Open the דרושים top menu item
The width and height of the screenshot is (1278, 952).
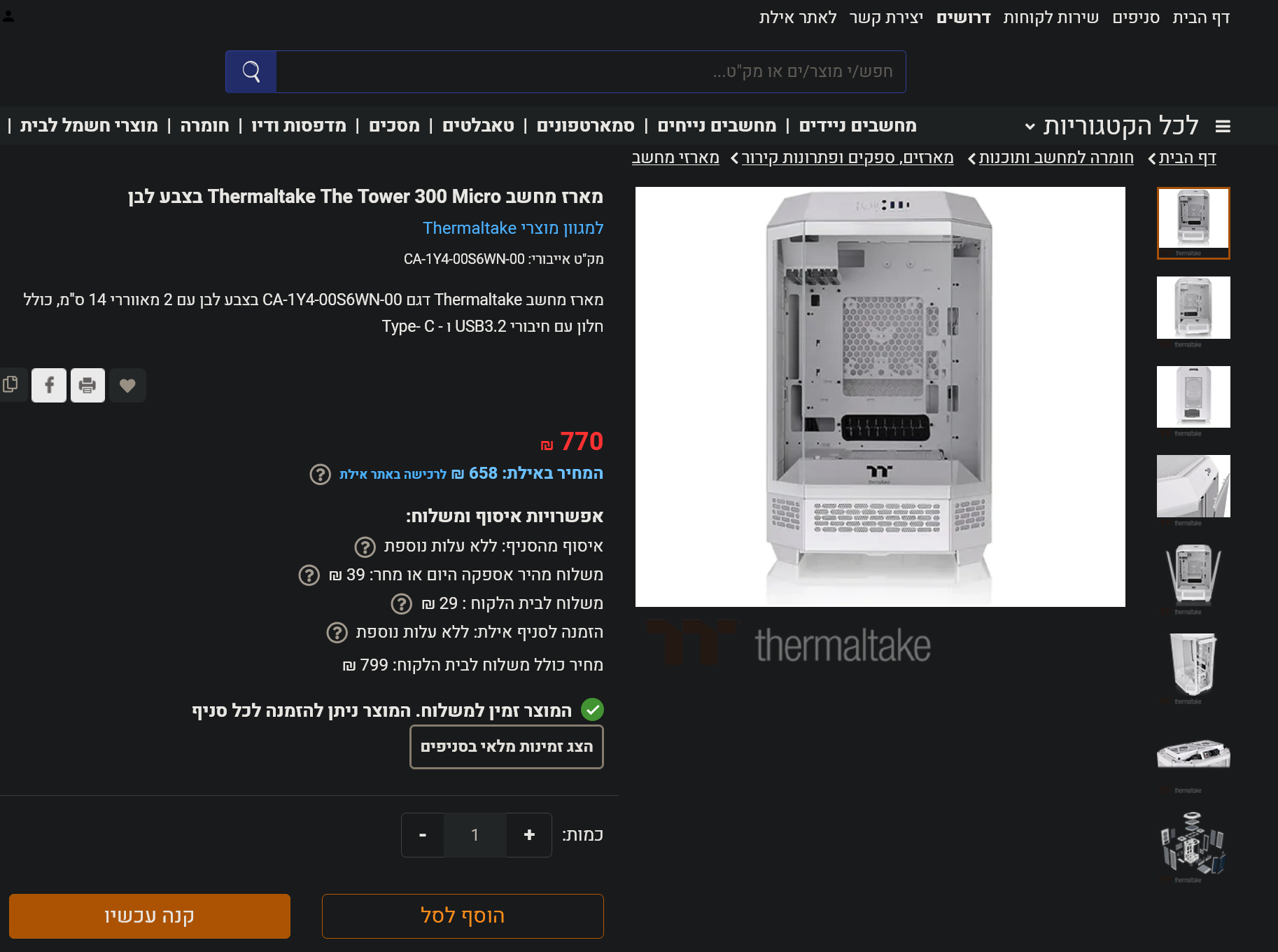[964, 17]
